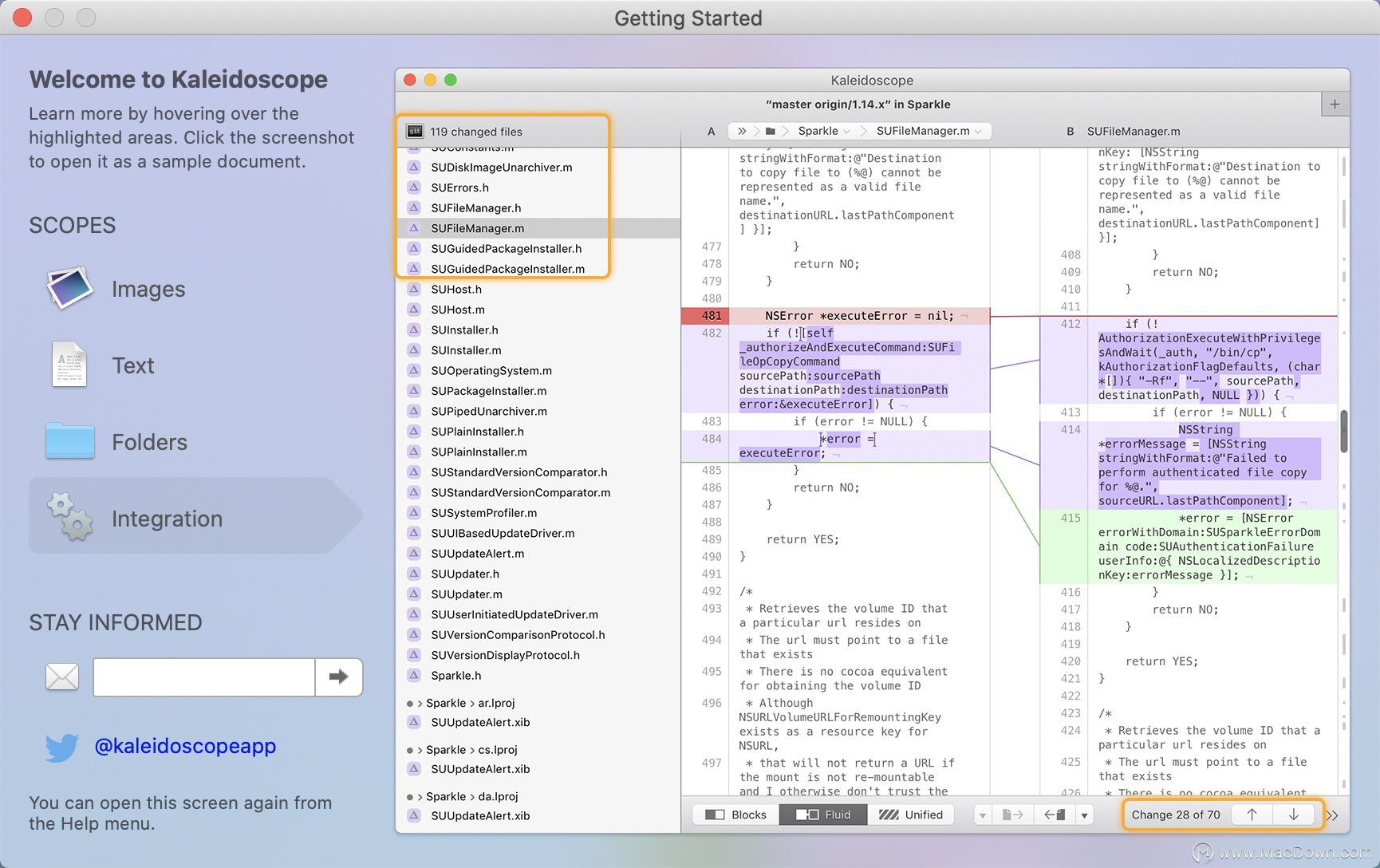Switch to Blocks diff layout

735,815
